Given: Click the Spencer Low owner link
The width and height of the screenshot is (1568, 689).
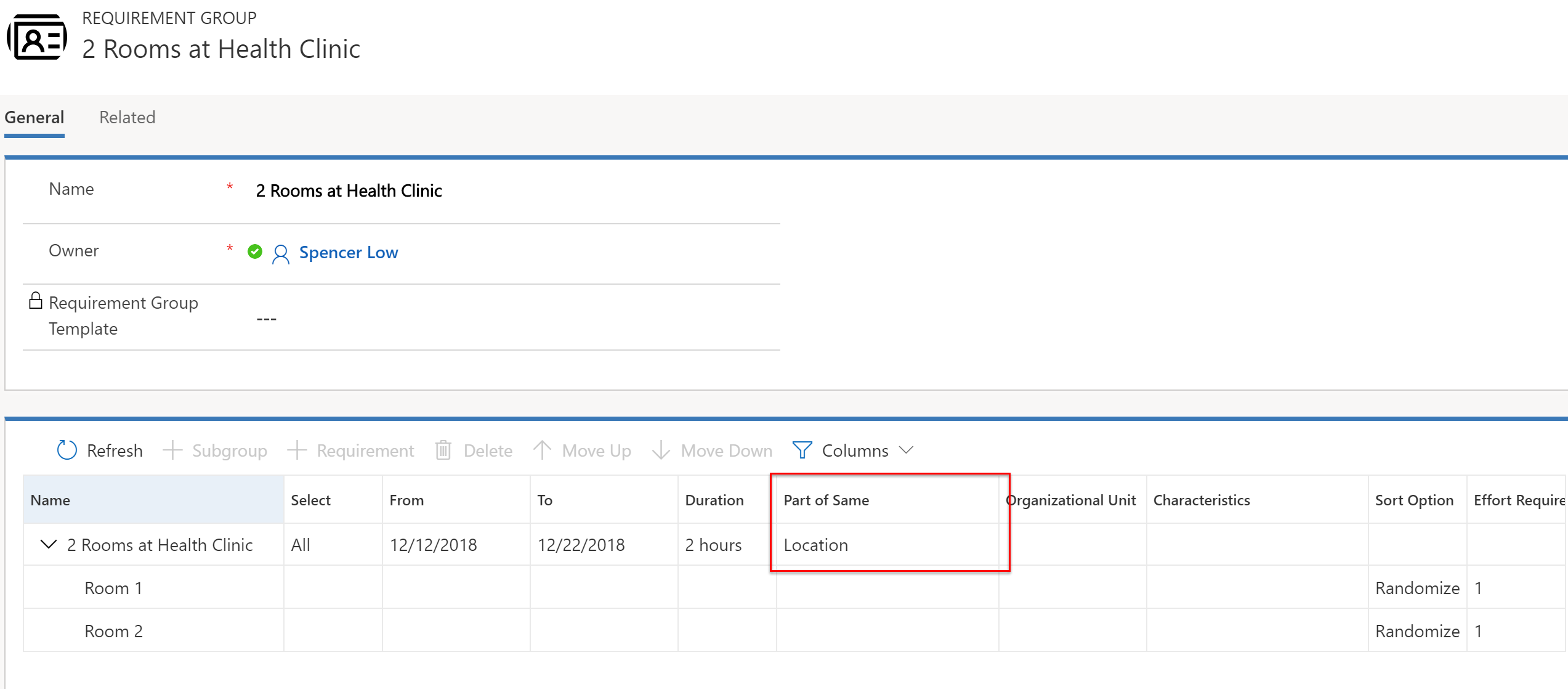Looking at the screenshot, I should coord(349,252).
